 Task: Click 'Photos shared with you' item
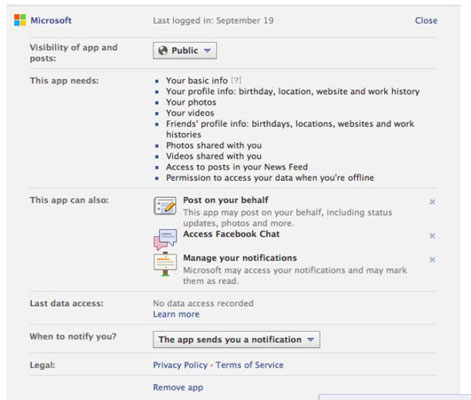click(x=214, y=145)
